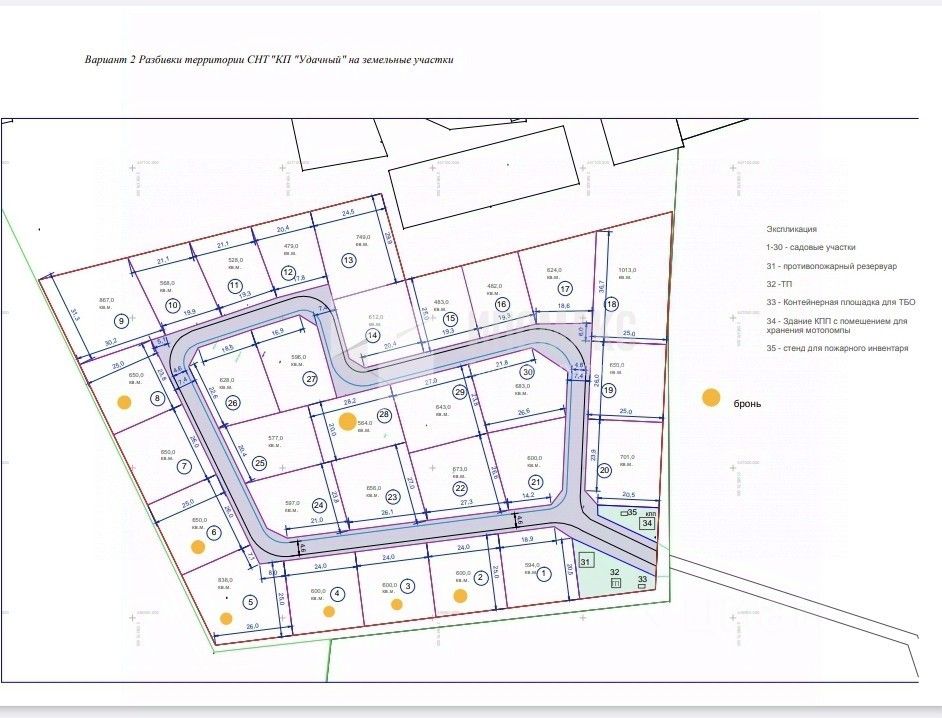Click the circled plot number 15
Viewport: 942px width, 718px height.
point(450,318)
